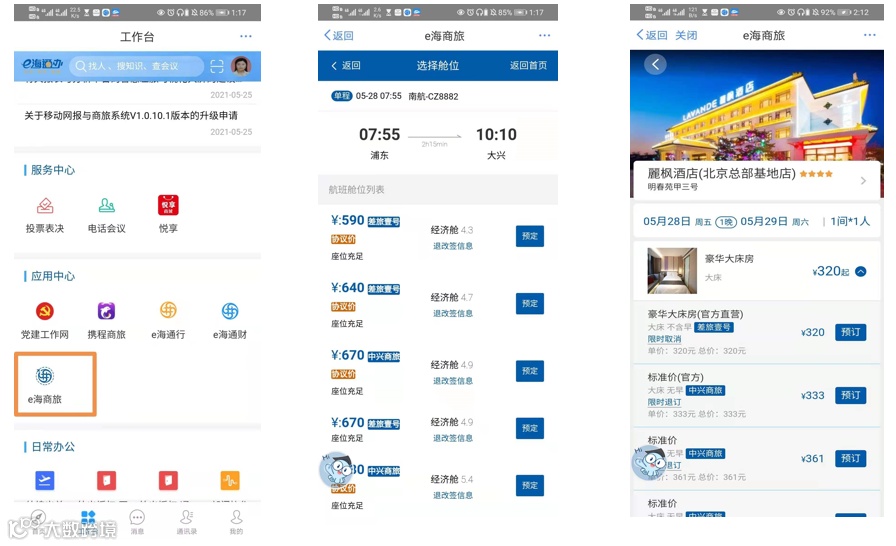Tap 返回 in the flight screen top bar
This screenshot has height=546, width=896.
339,35
